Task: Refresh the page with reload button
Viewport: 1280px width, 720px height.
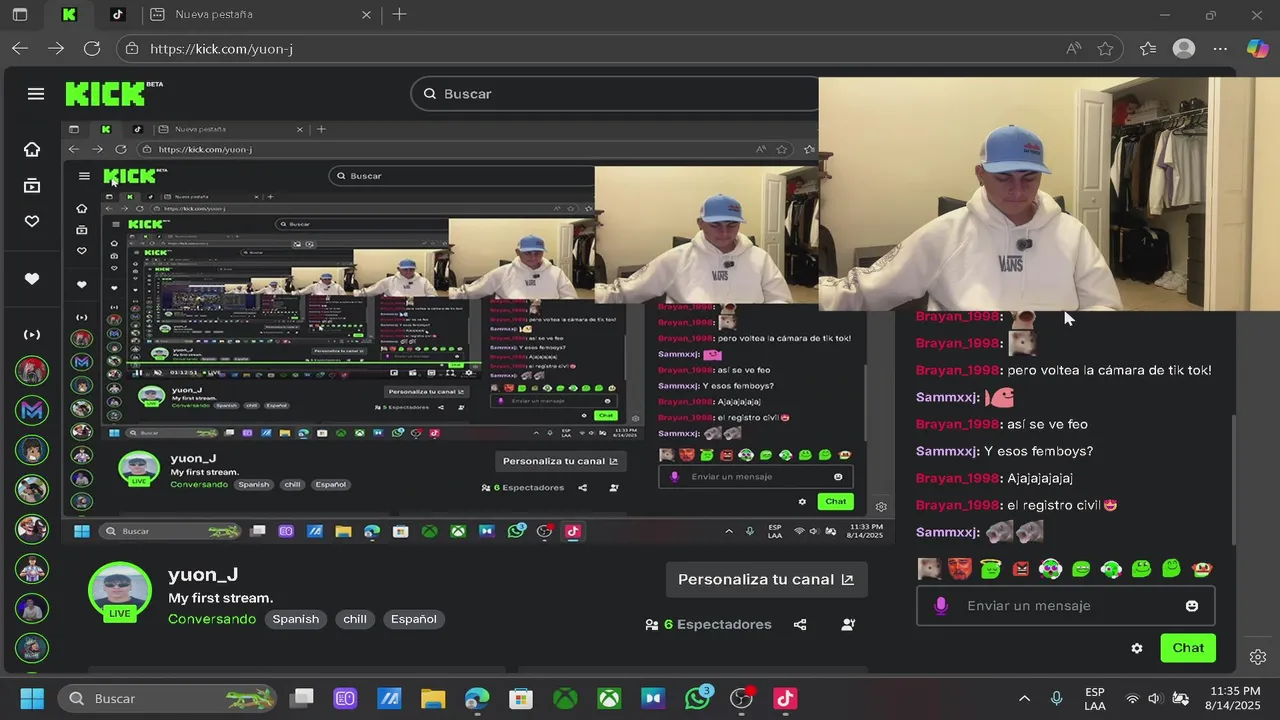Action: pyautogui.click(x=92, y=48)
